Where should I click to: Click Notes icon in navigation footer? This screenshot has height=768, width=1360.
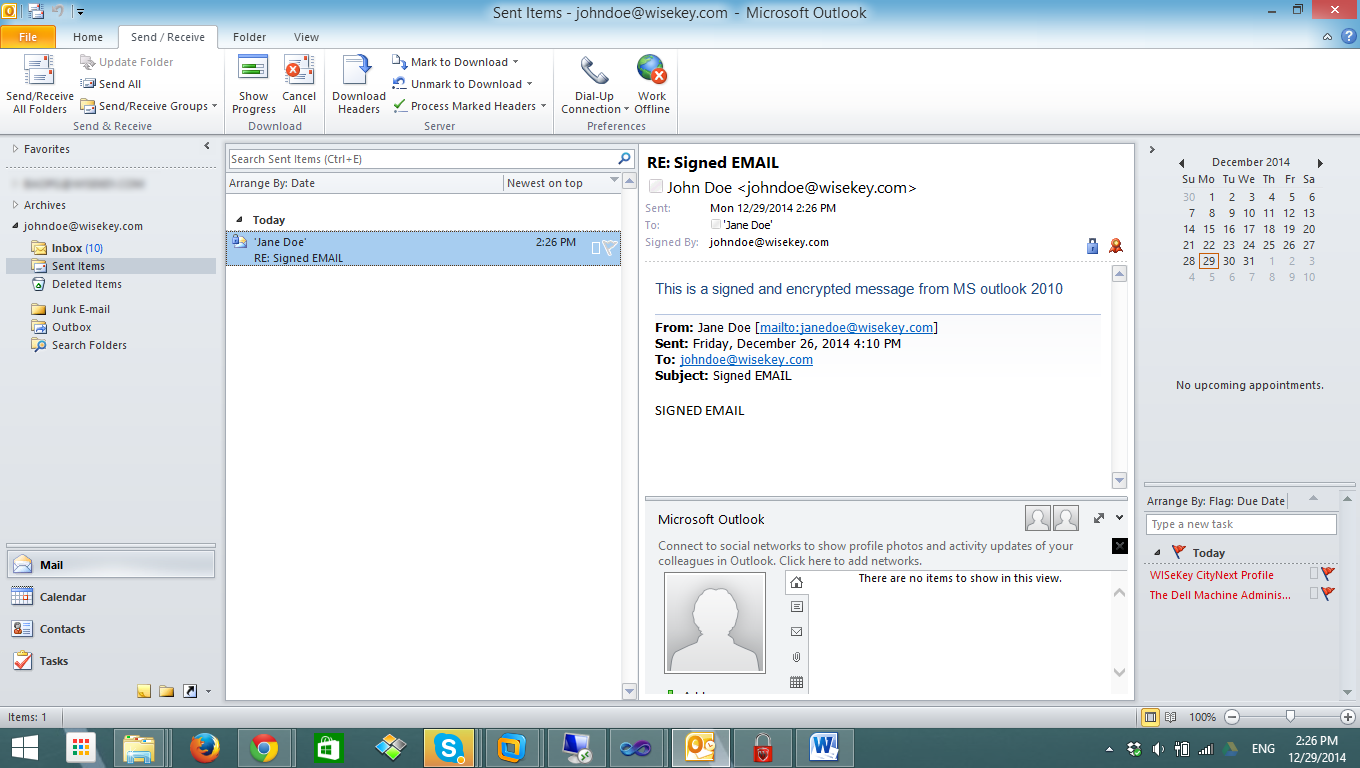144,691
